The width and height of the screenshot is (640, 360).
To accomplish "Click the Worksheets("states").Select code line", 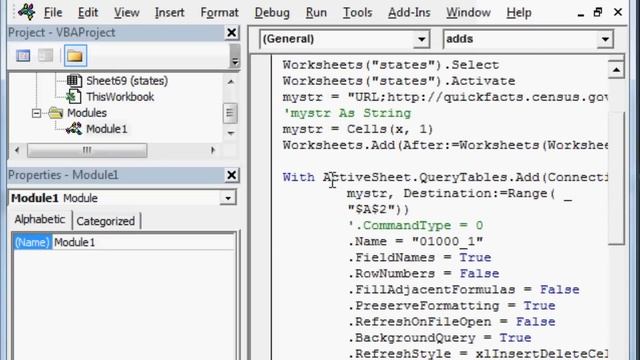I will coord(391,65).
